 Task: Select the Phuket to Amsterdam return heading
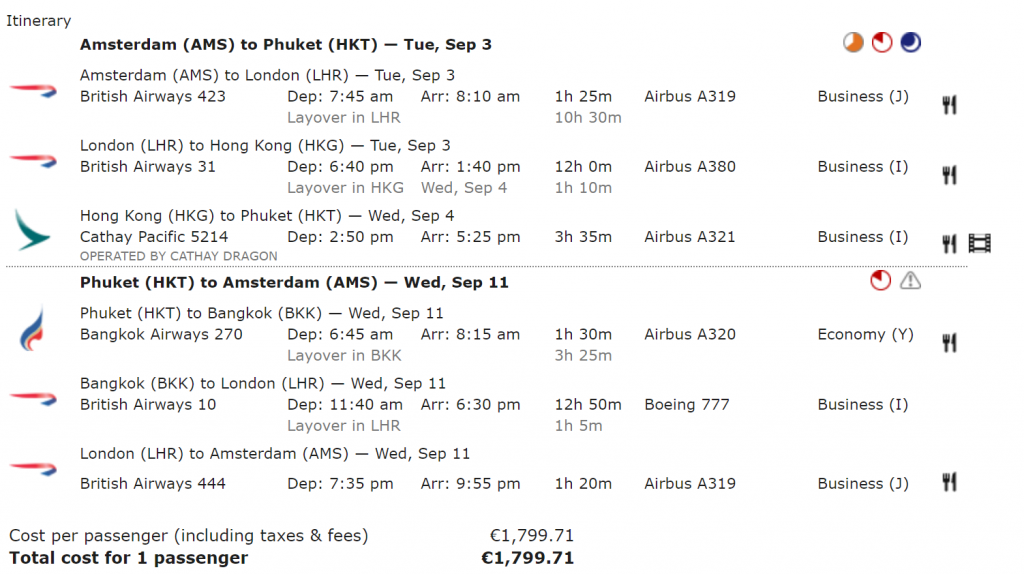tap(294, 282)
